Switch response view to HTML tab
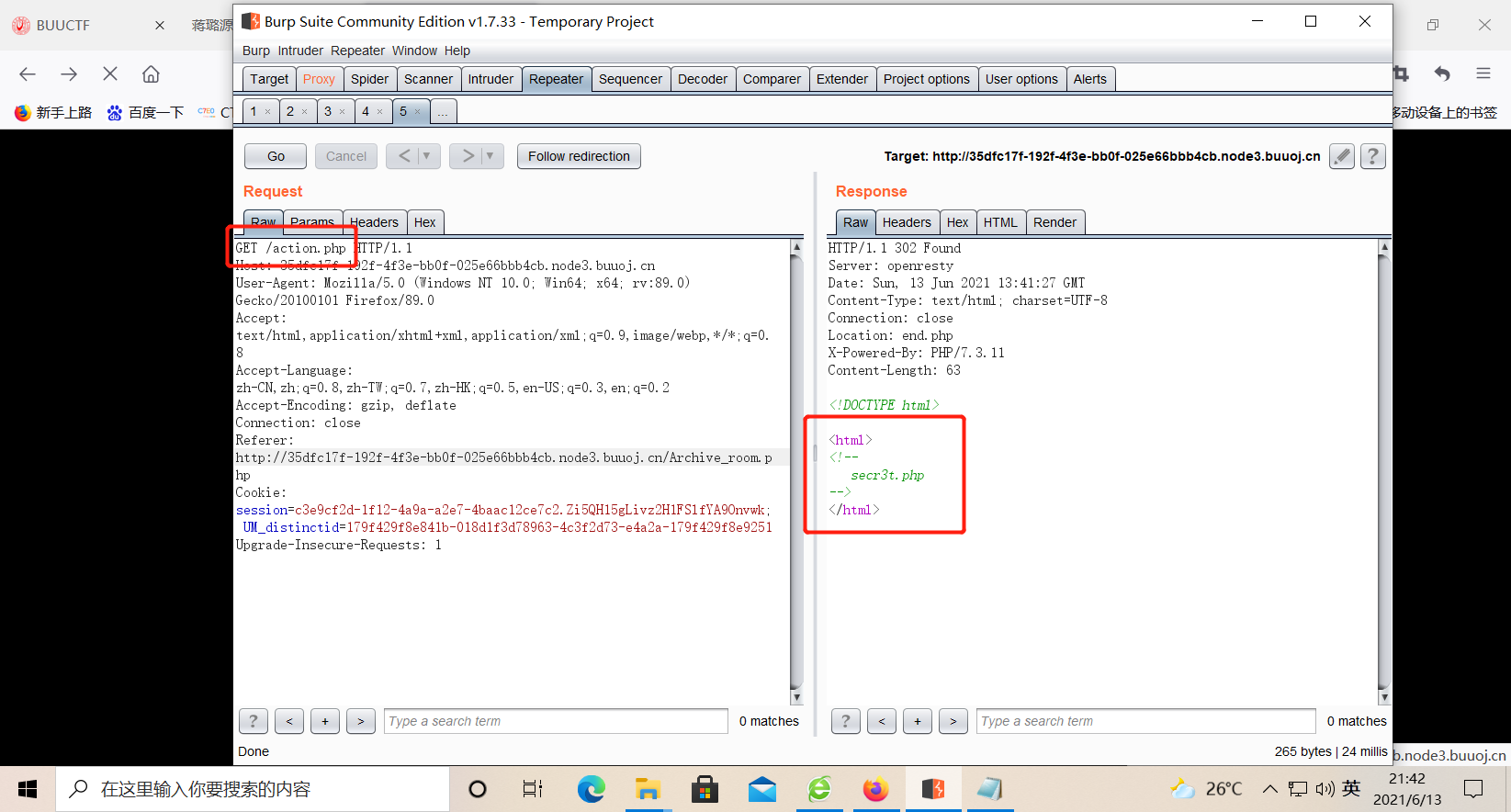This screenshot has height=812, width=1511. (x=1000, y=222)
